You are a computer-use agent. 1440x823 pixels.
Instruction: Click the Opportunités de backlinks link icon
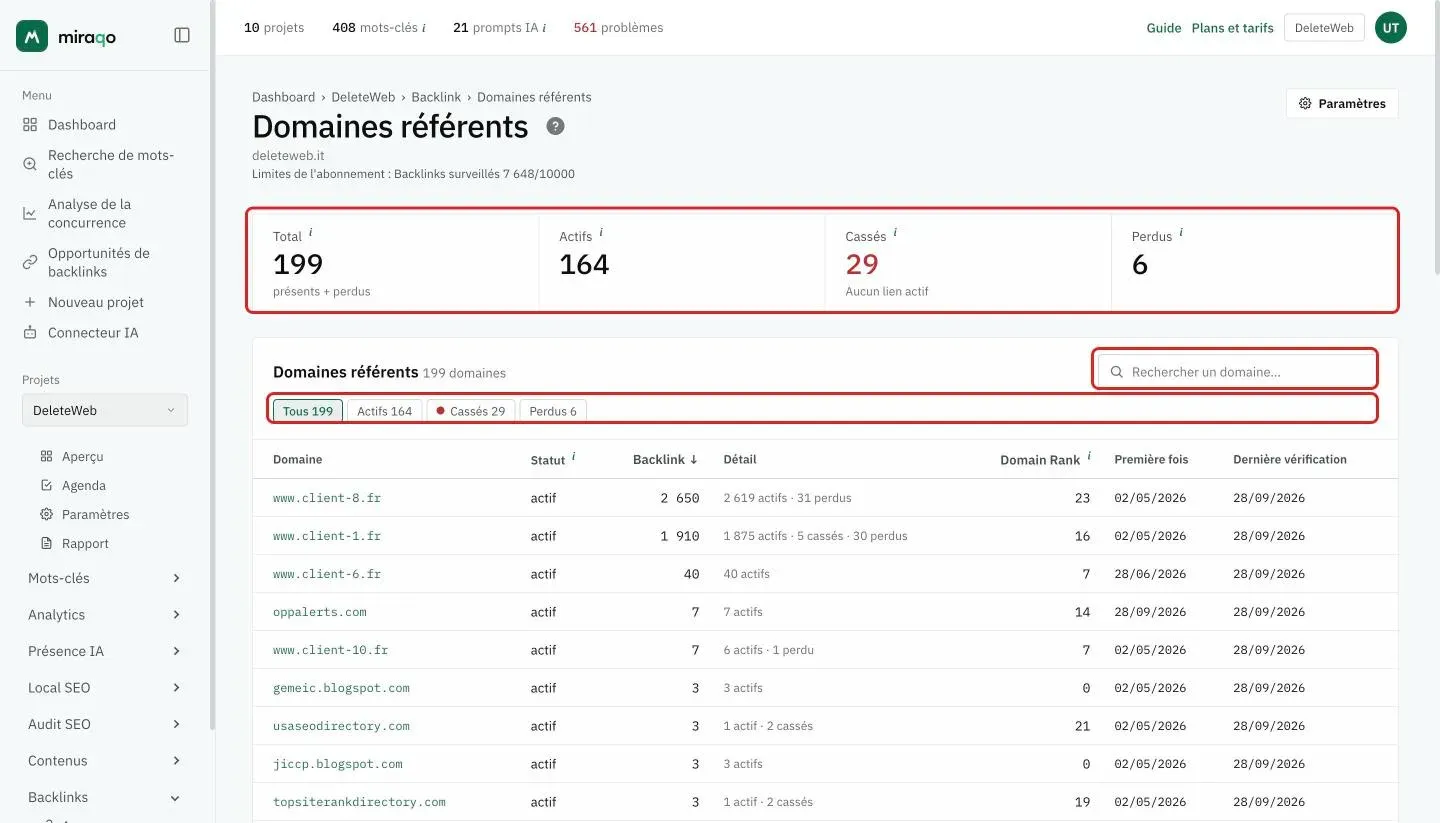30,262
